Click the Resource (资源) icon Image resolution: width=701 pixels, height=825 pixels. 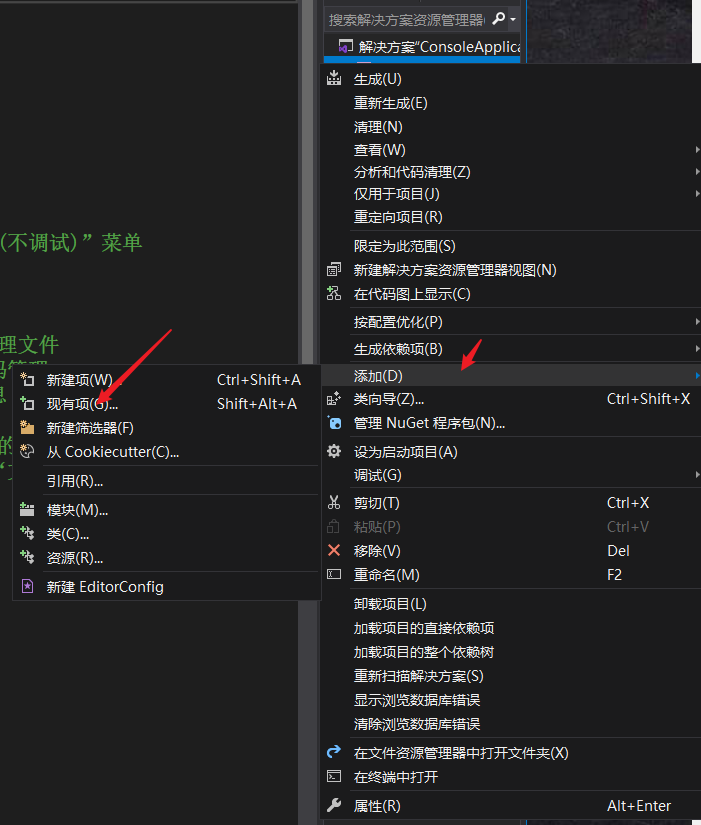point(27,557)
